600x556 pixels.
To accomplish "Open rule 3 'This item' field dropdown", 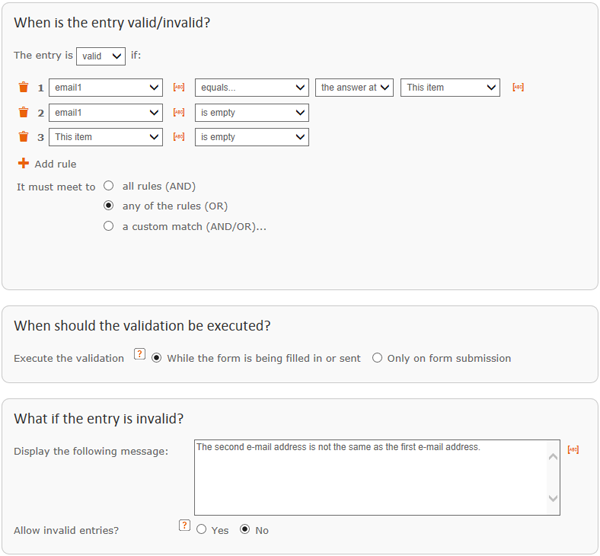I will point(106,137).
